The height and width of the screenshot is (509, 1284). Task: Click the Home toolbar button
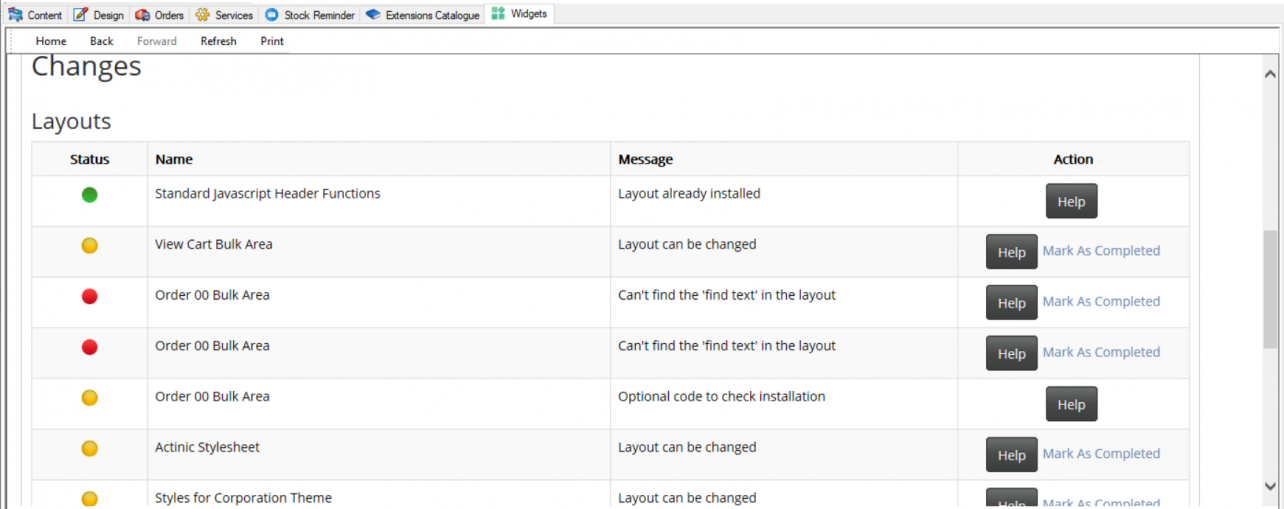click(51, 41)
